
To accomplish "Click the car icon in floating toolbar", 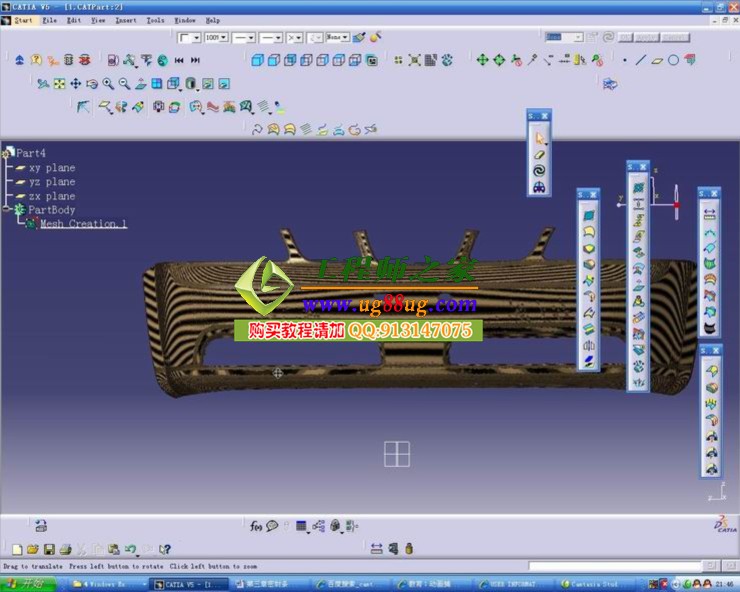I will pos(539,187).
